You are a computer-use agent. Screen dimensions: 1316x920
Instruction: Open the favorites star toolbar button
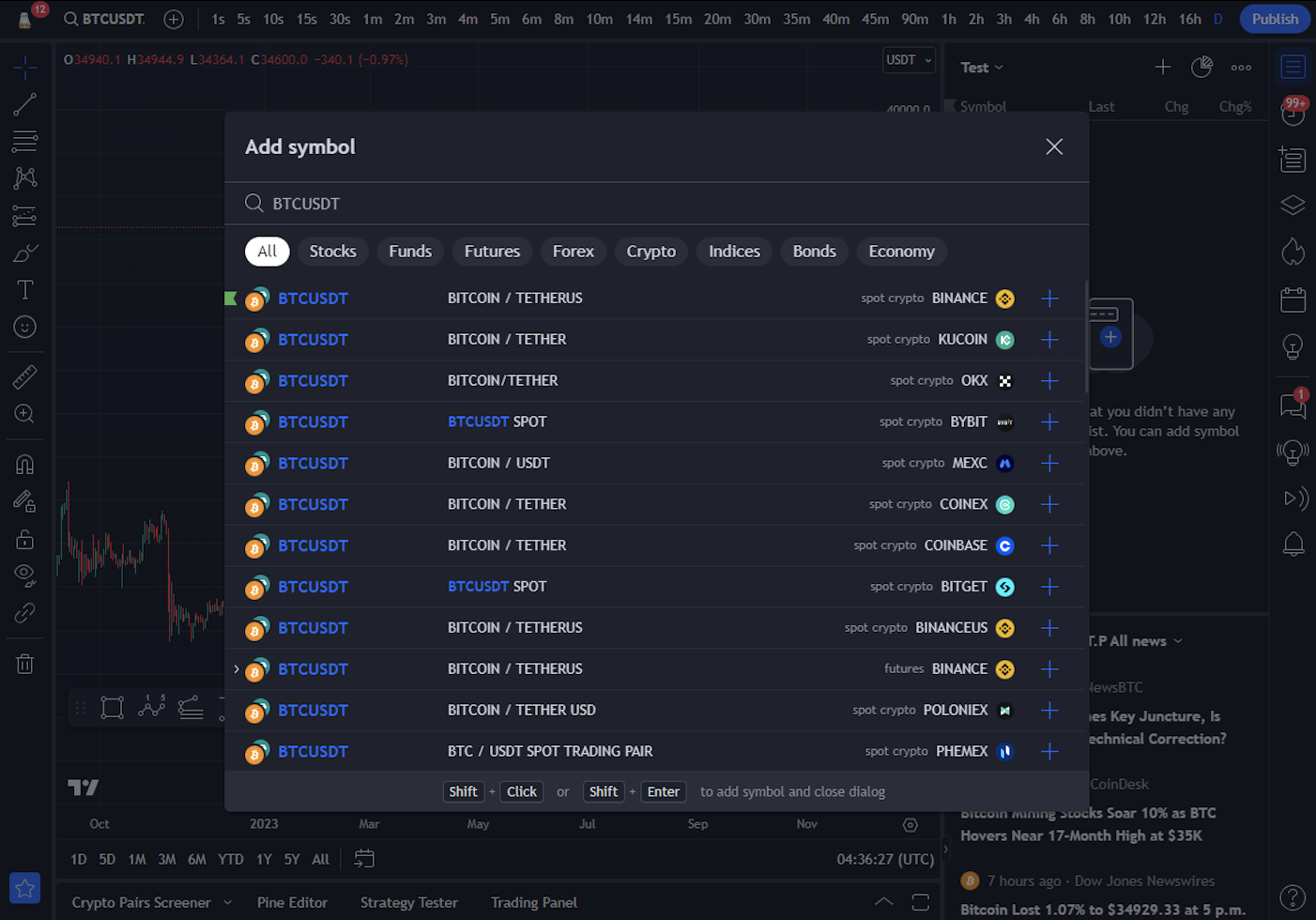(25, 887)
